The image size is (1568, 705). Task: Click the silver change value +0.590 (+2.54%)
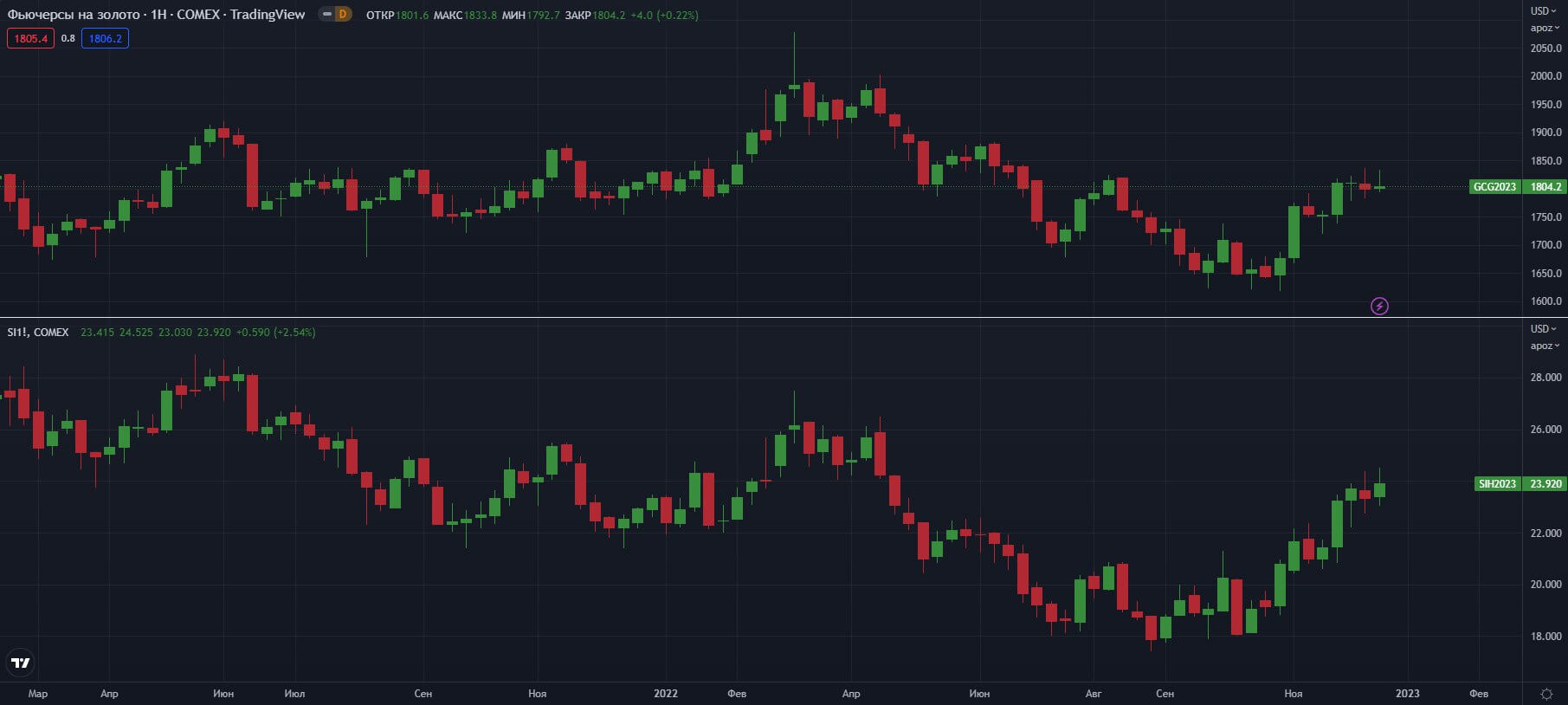275,332
